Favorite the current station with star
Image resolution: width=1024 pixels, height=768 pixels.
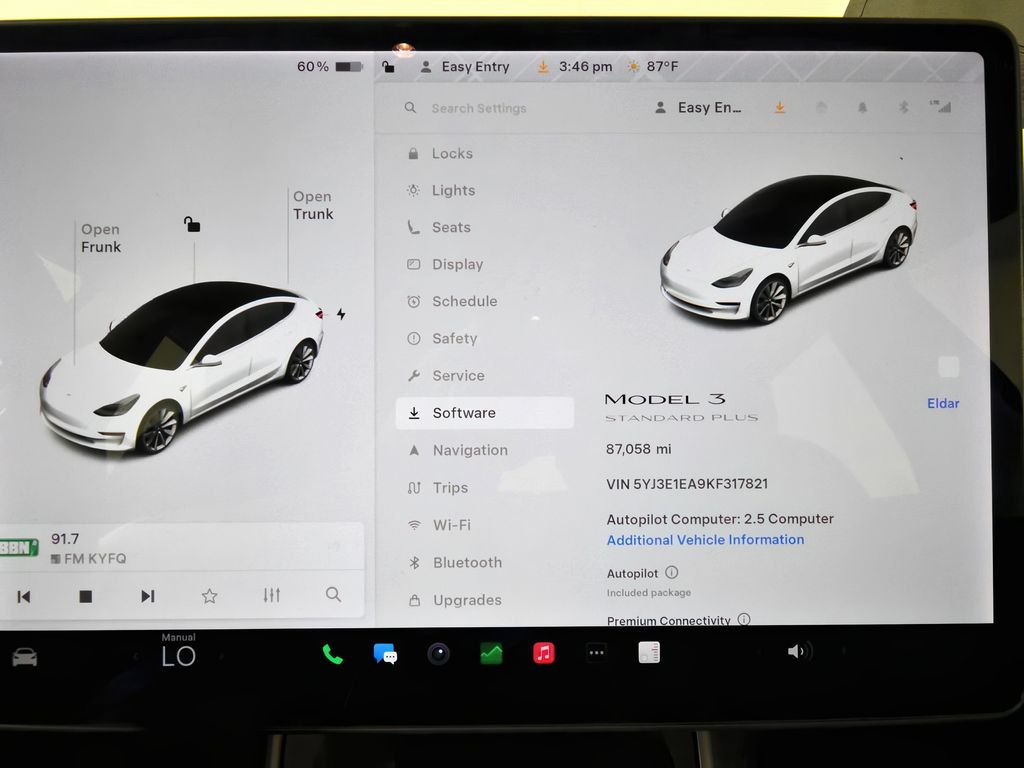pos(209,596)
